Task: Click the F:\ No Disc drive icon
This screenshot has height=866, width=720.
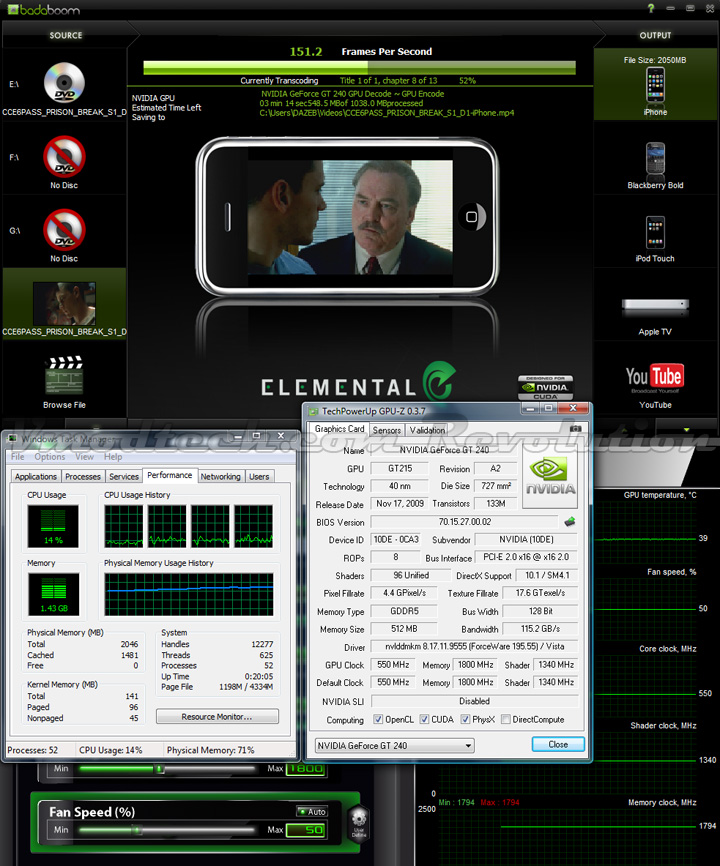Action: [65, 156]
